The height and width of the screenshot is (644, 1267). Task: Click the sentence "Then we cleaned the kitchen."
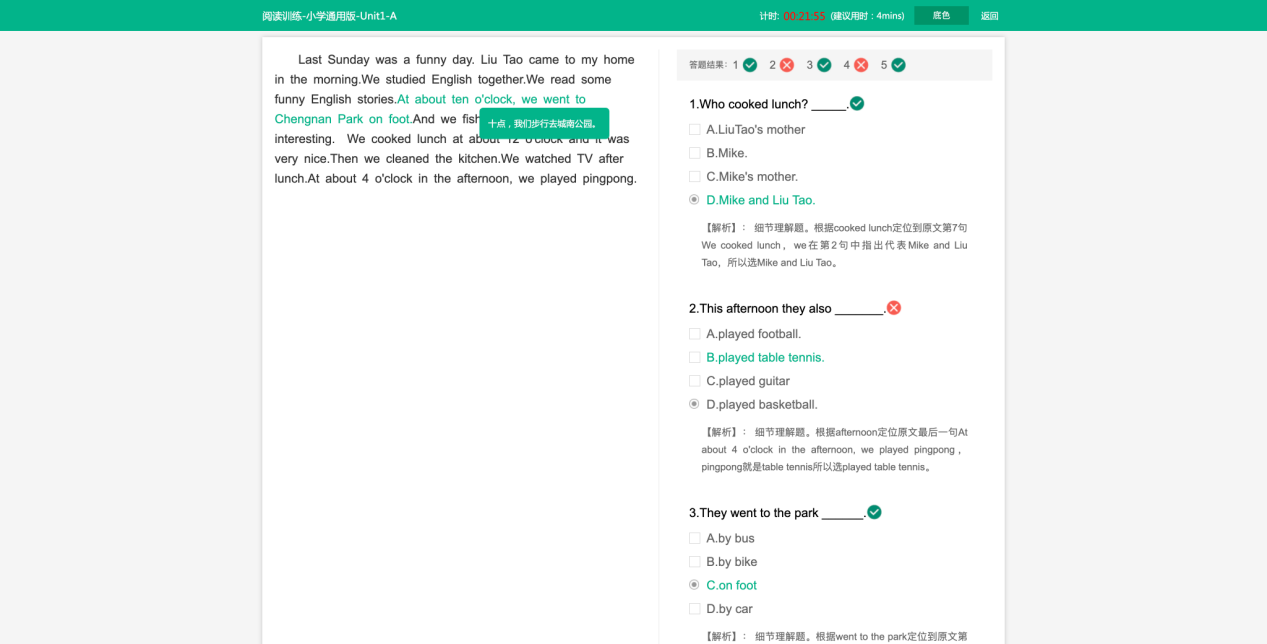pyautogui.click(x=415, y=158)
